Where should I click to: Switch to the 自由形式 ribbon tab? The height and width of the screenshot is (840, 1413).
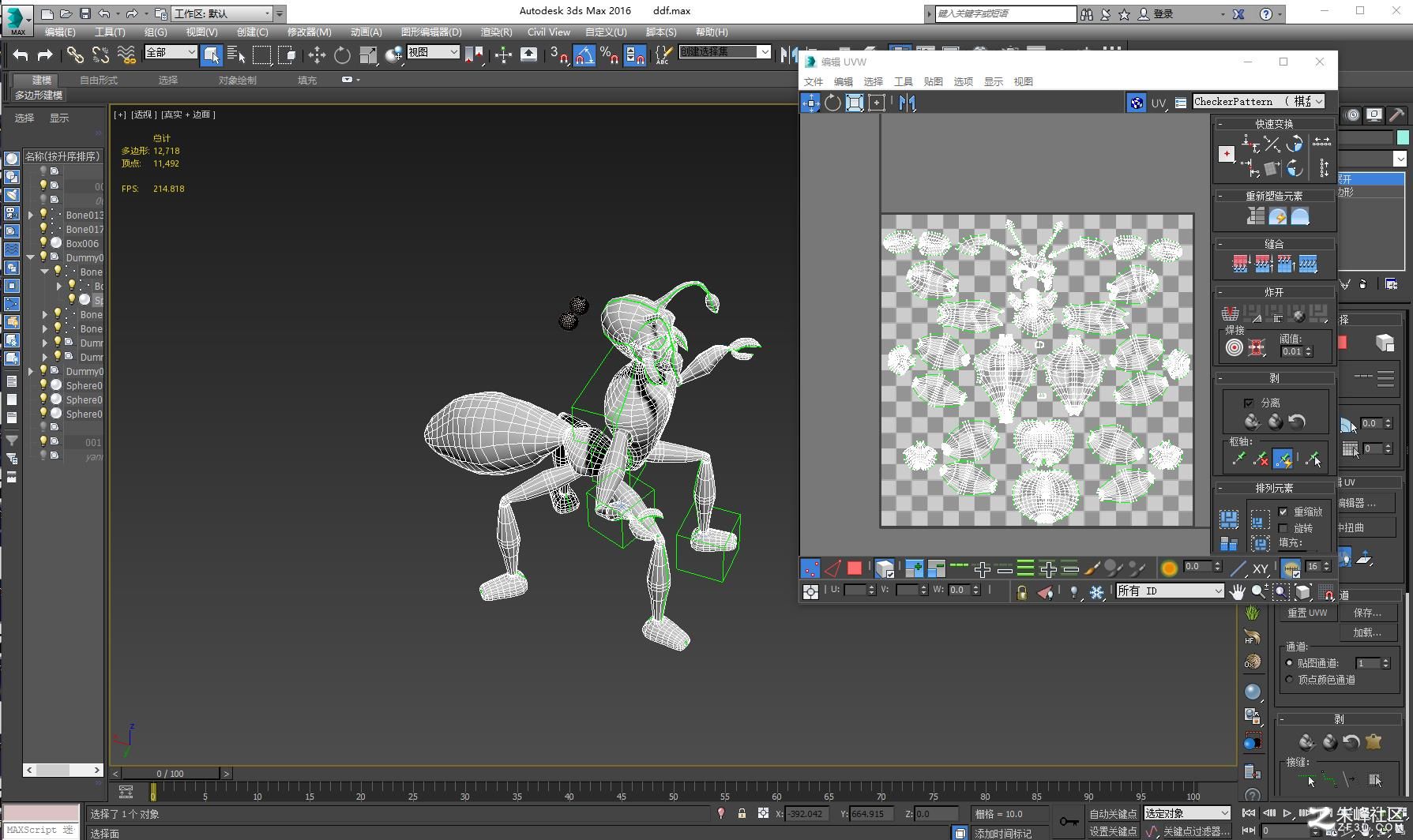point(99,81)
